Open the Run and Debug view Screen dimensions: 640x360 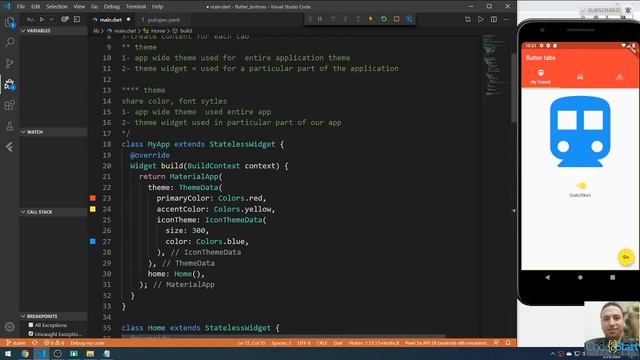click(9, 84)
